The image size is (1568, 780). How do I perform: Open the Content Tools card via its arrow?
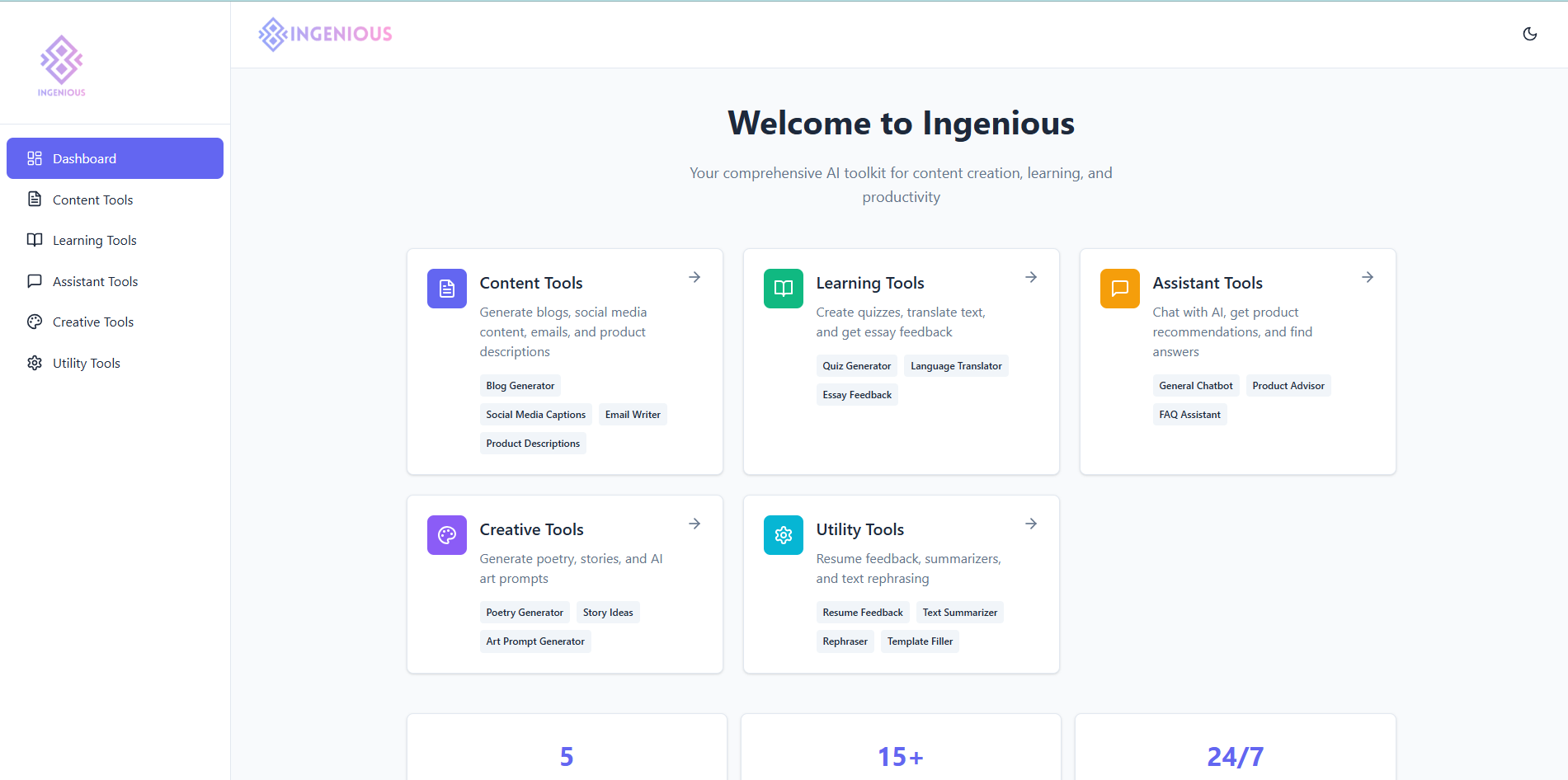(694, 277)
